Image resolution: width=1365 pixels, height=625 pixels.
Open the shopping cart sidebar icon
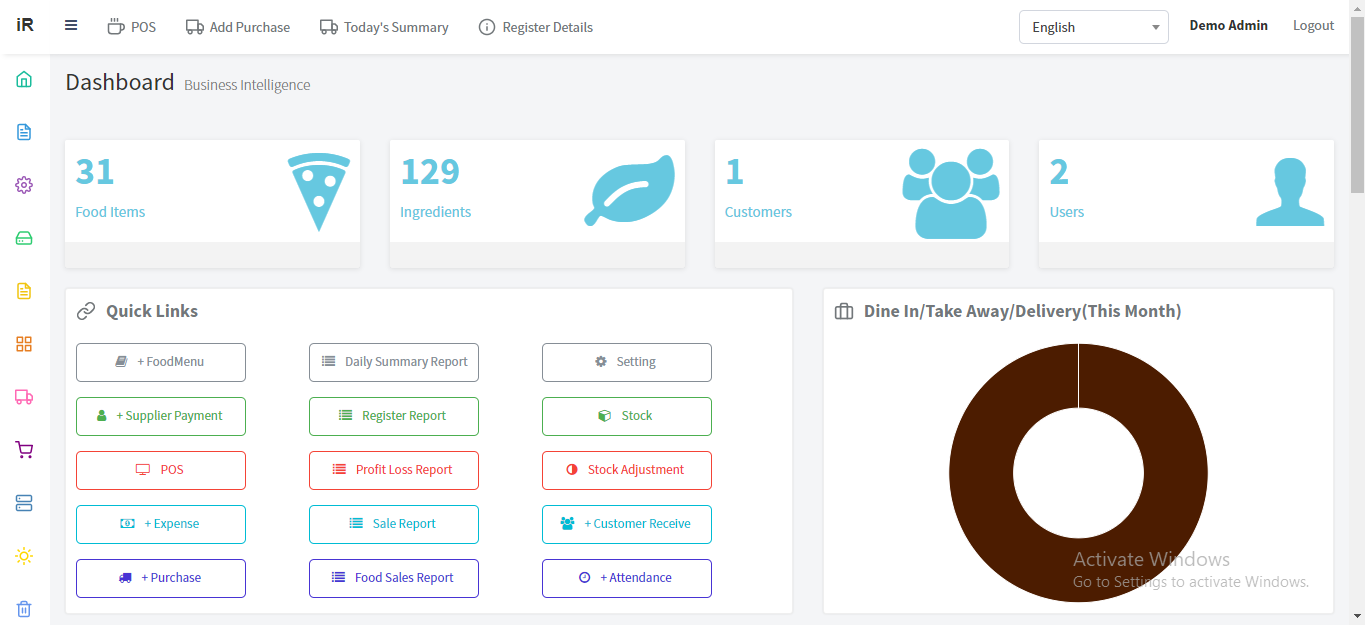pos(24,450)
